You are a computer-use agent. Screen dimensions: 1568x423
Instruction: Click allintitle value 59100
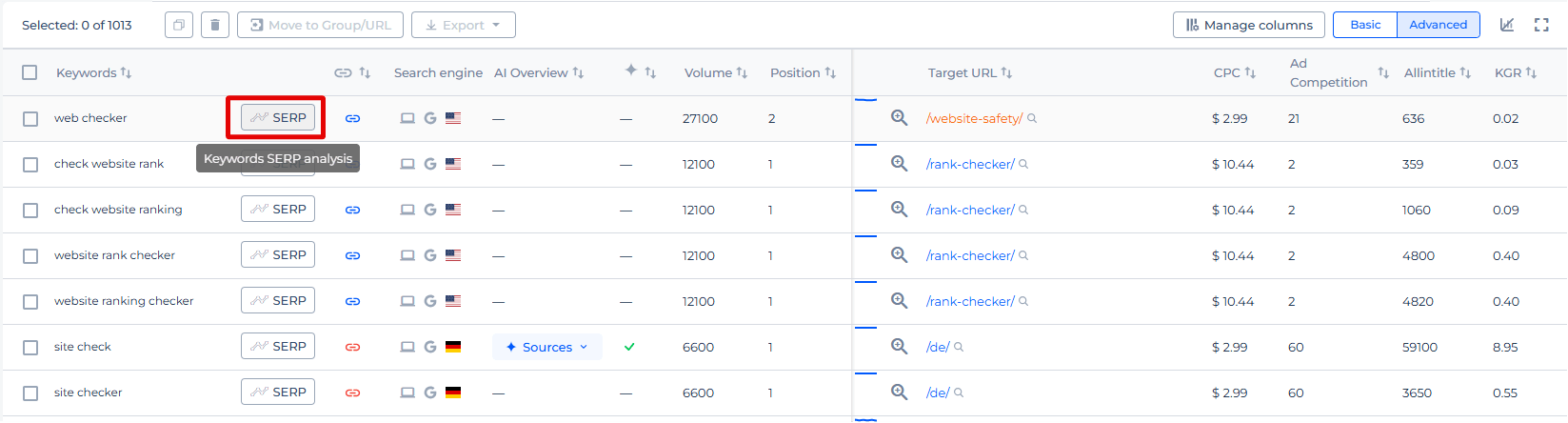[x=1419, y=347]
